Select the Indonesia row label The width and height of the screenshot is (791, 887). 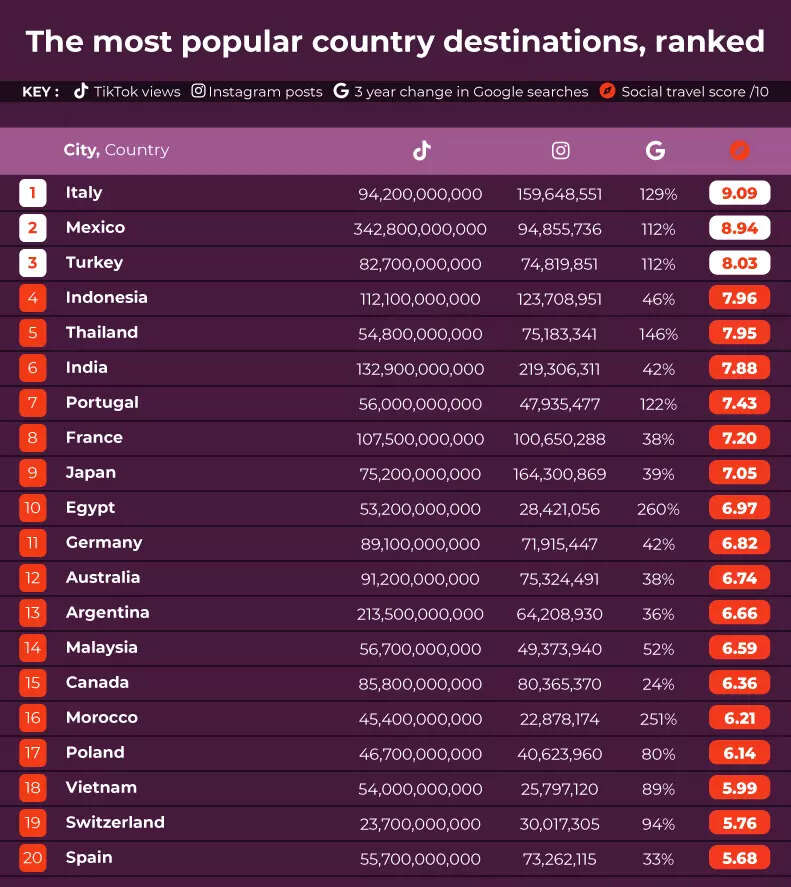106,298
